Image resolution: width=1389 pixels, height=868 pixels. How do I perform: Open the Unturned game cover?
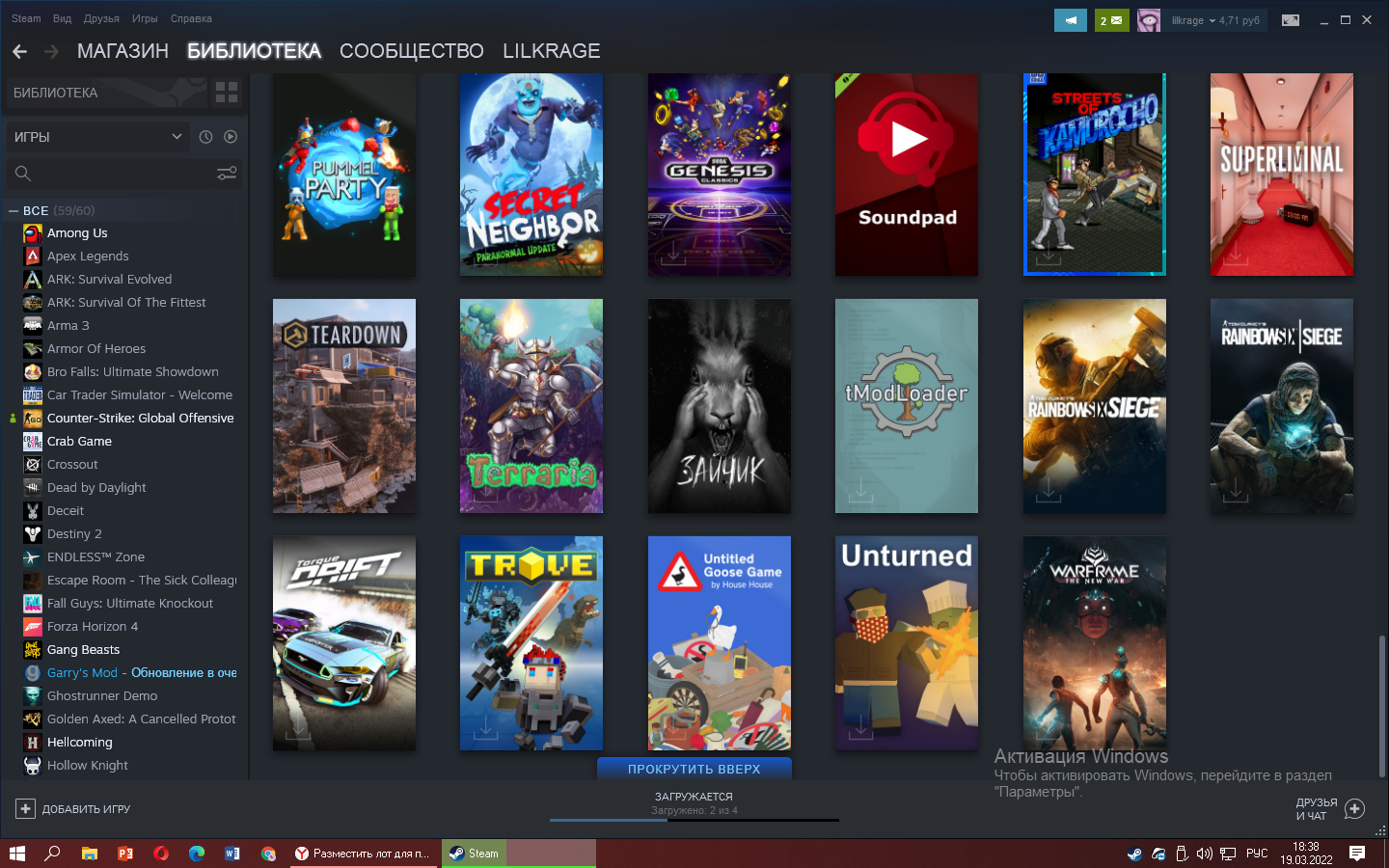907,643
